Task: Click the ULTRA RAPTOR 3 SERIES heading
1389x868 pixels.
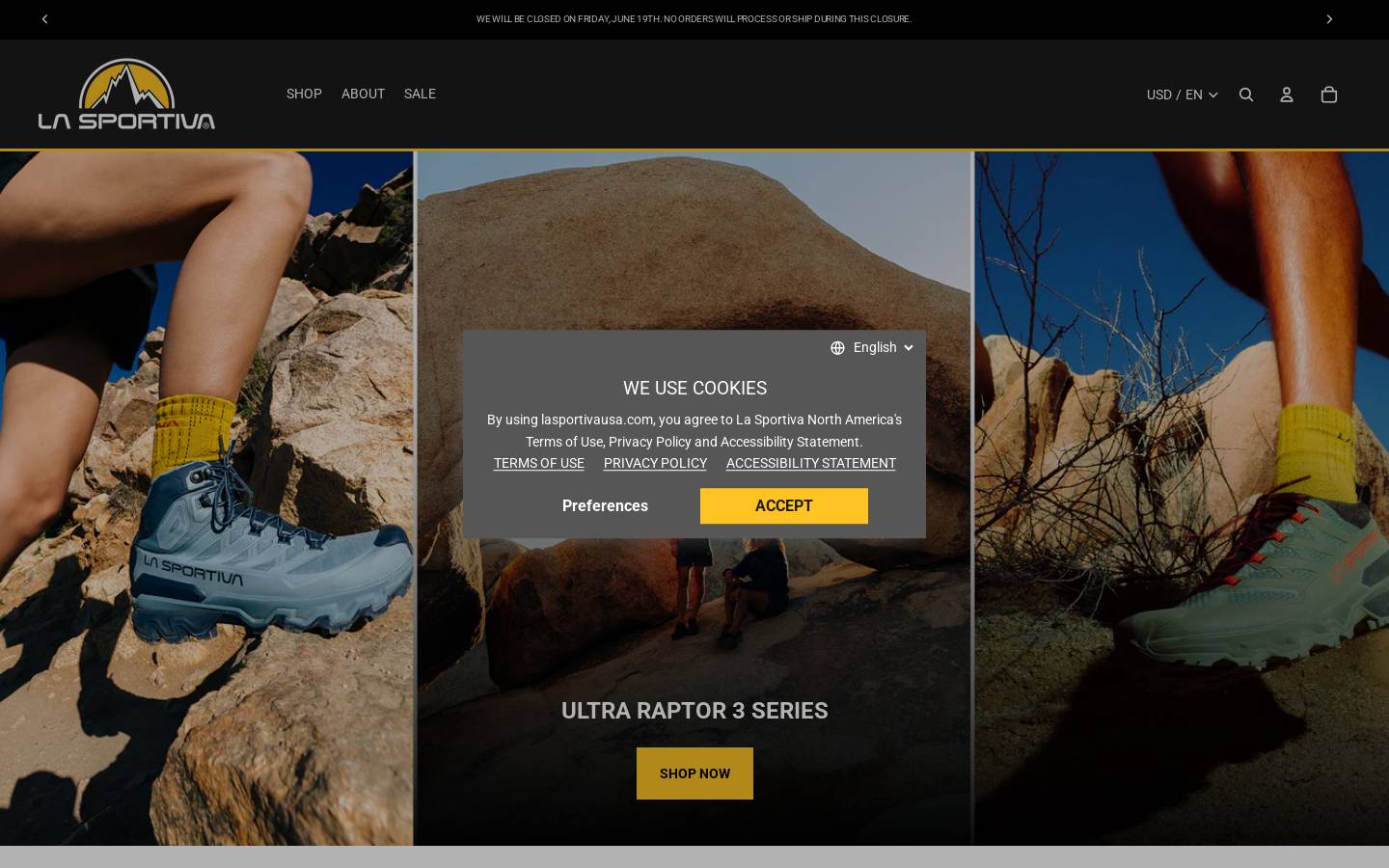Action: click(694, 711)
